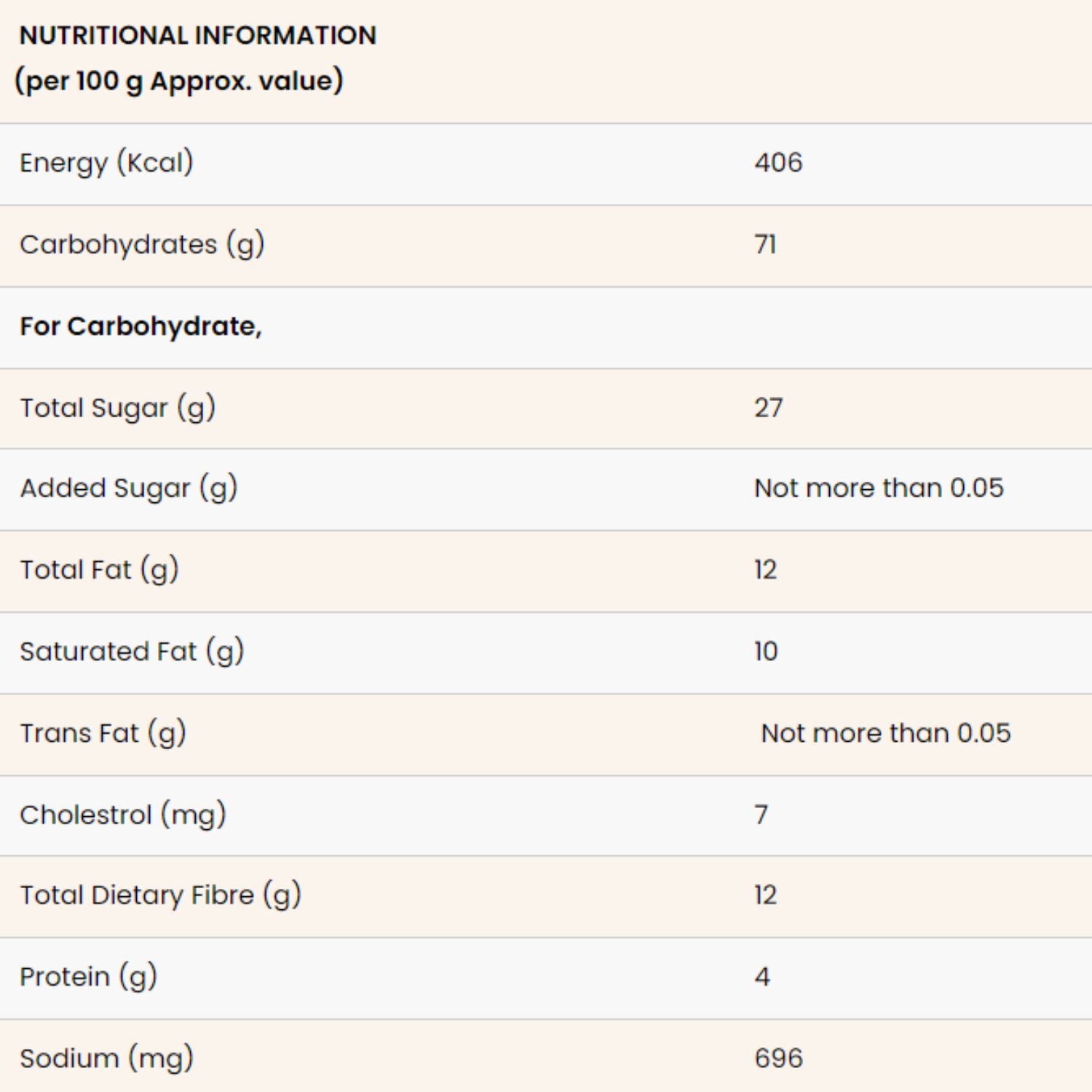
Task: Click the Added Sugar (g) label
Action: click(x=129, y=488)
